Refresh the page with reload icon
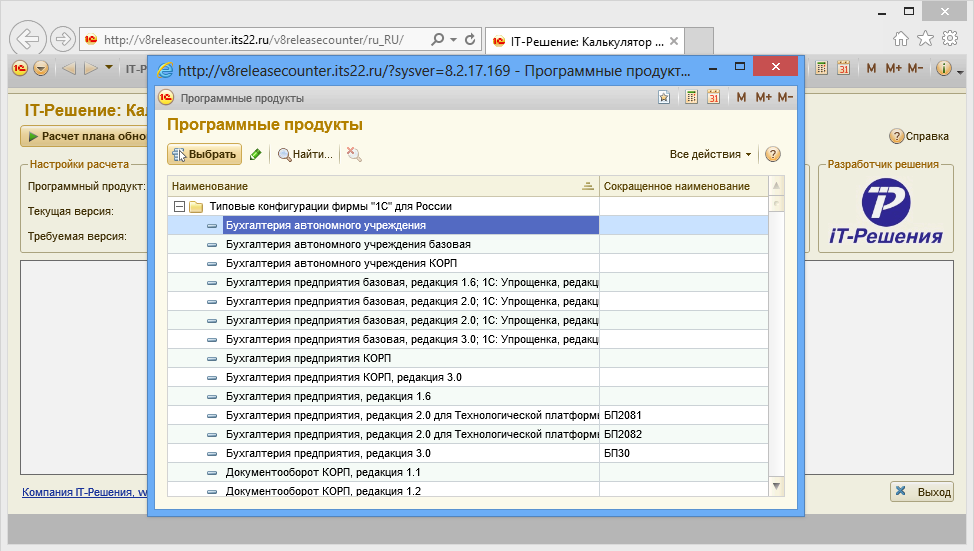 [470, 39]
